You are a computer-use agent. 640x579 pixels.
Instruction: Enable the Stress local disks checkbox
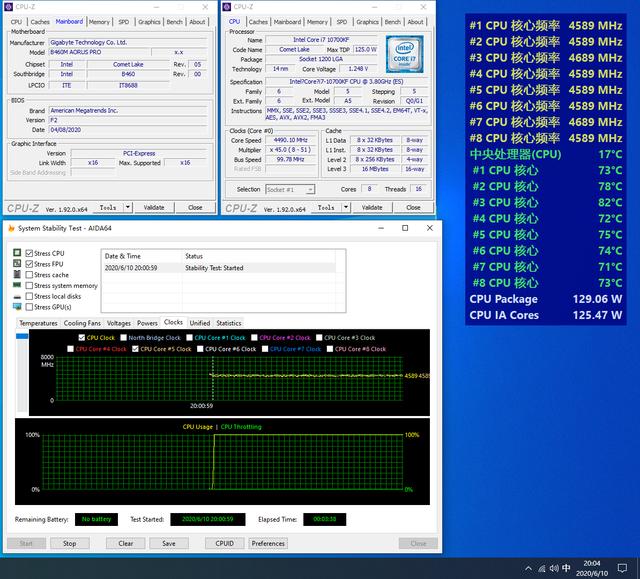[29, 296]
